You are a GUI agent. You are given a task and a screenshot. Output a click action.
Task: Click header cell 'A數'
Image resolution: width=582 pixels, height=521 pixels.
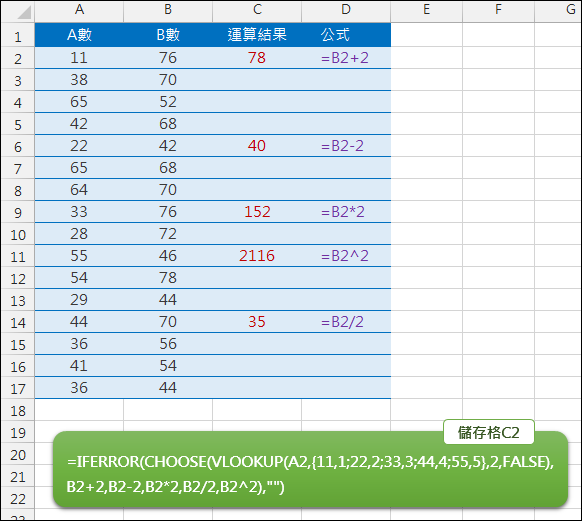coord(79,35)
